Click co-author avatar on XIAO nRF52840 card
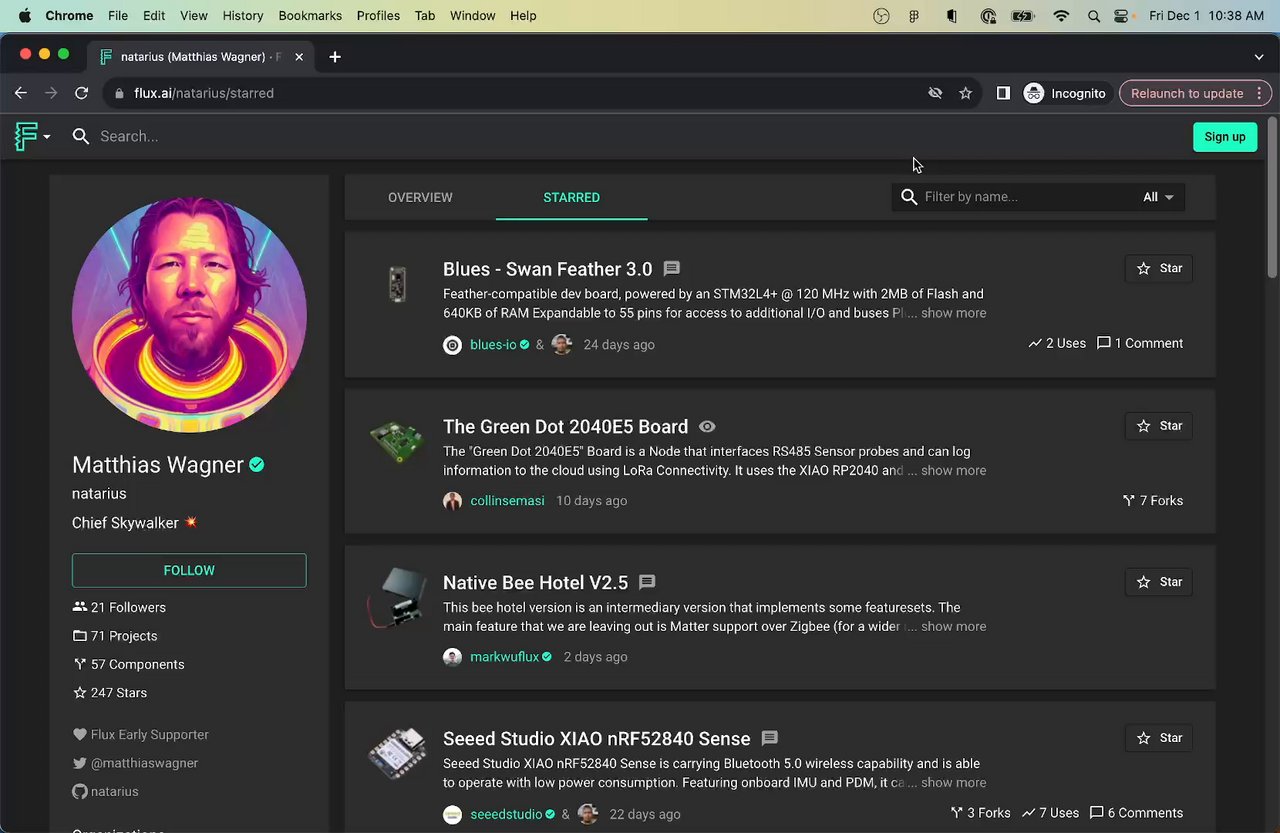Screen dimensions: 1280x833 [x=588, y=814]
